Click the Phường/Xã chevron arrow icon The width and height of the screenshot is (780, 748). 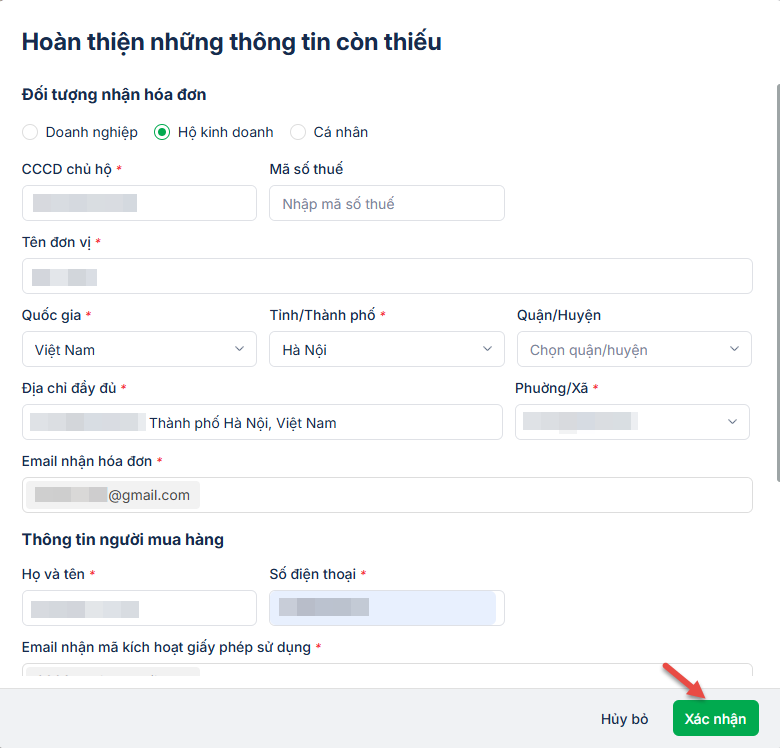click(x=733, y=422)
